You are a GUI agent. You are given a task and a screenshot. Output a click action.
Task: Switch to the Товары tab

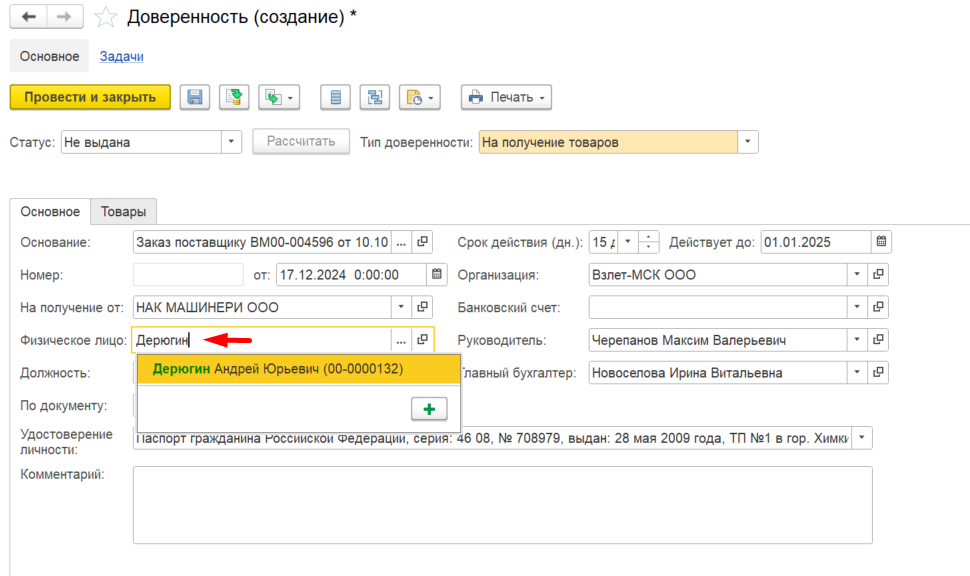pos(124,212)
